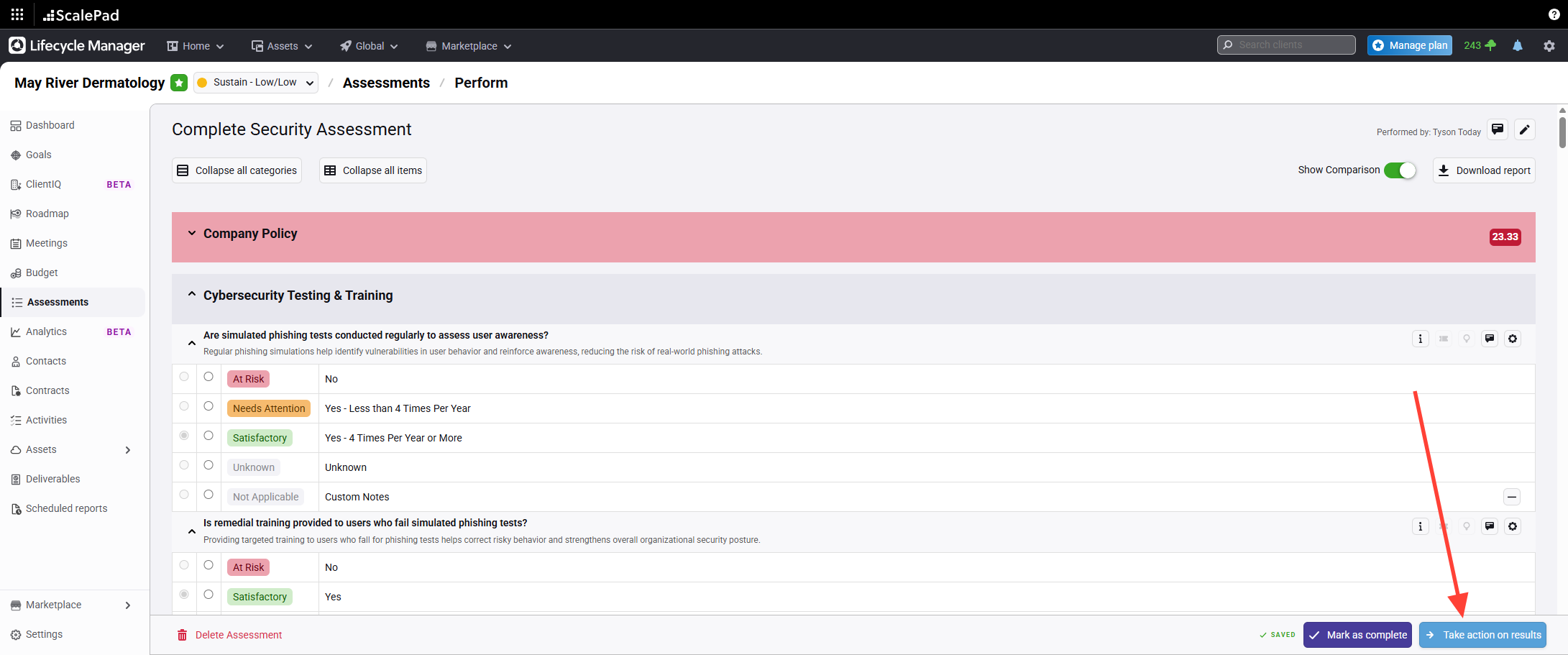Open the settings gear in top bar

pos(1549,46)
